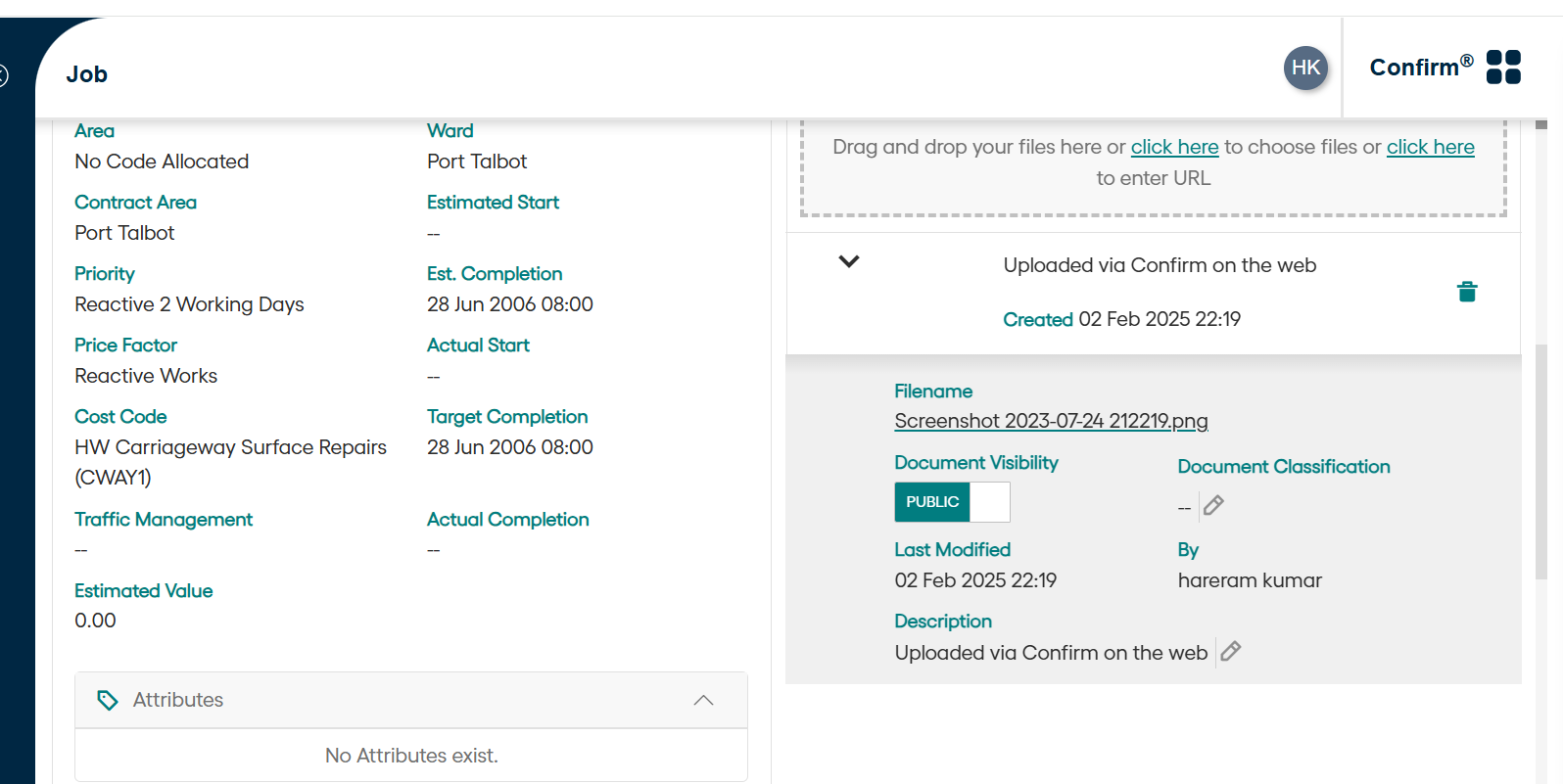Image resolution: width=1563 pixels, height=784 pixels.
Task: Expand the left navigation sidebar icon
Action: tap(3, 74)
